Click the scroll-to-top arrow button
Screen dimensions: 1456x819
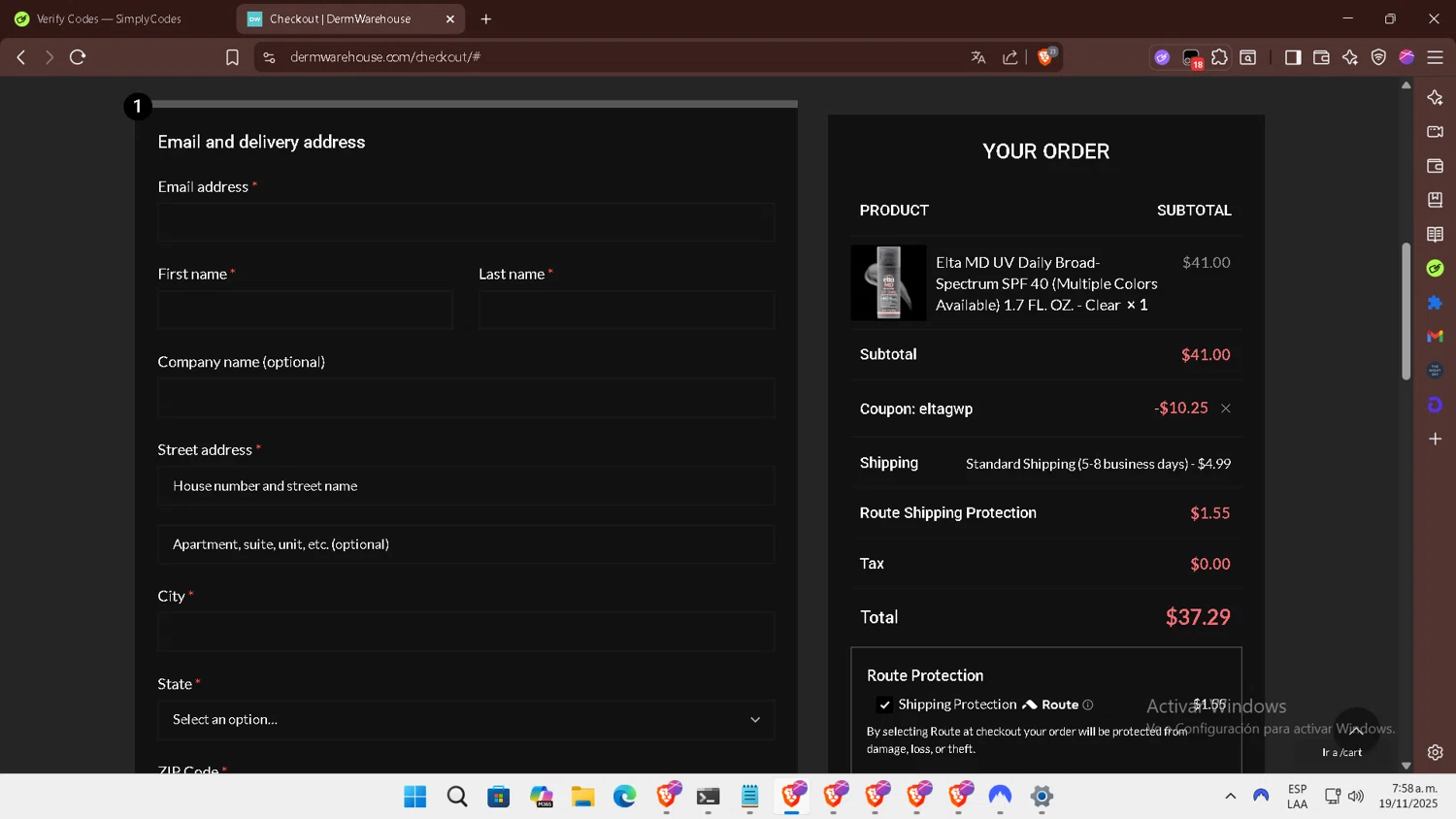click(x=1356, y=732)
